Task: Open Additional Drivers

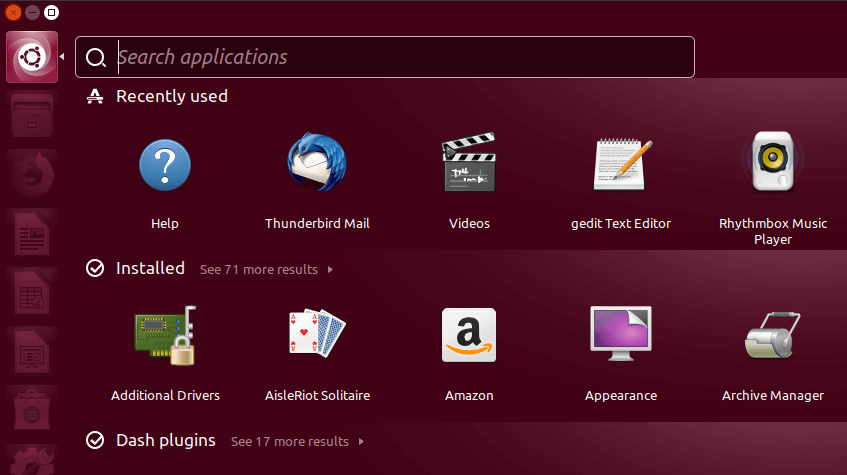Action: 165,336
